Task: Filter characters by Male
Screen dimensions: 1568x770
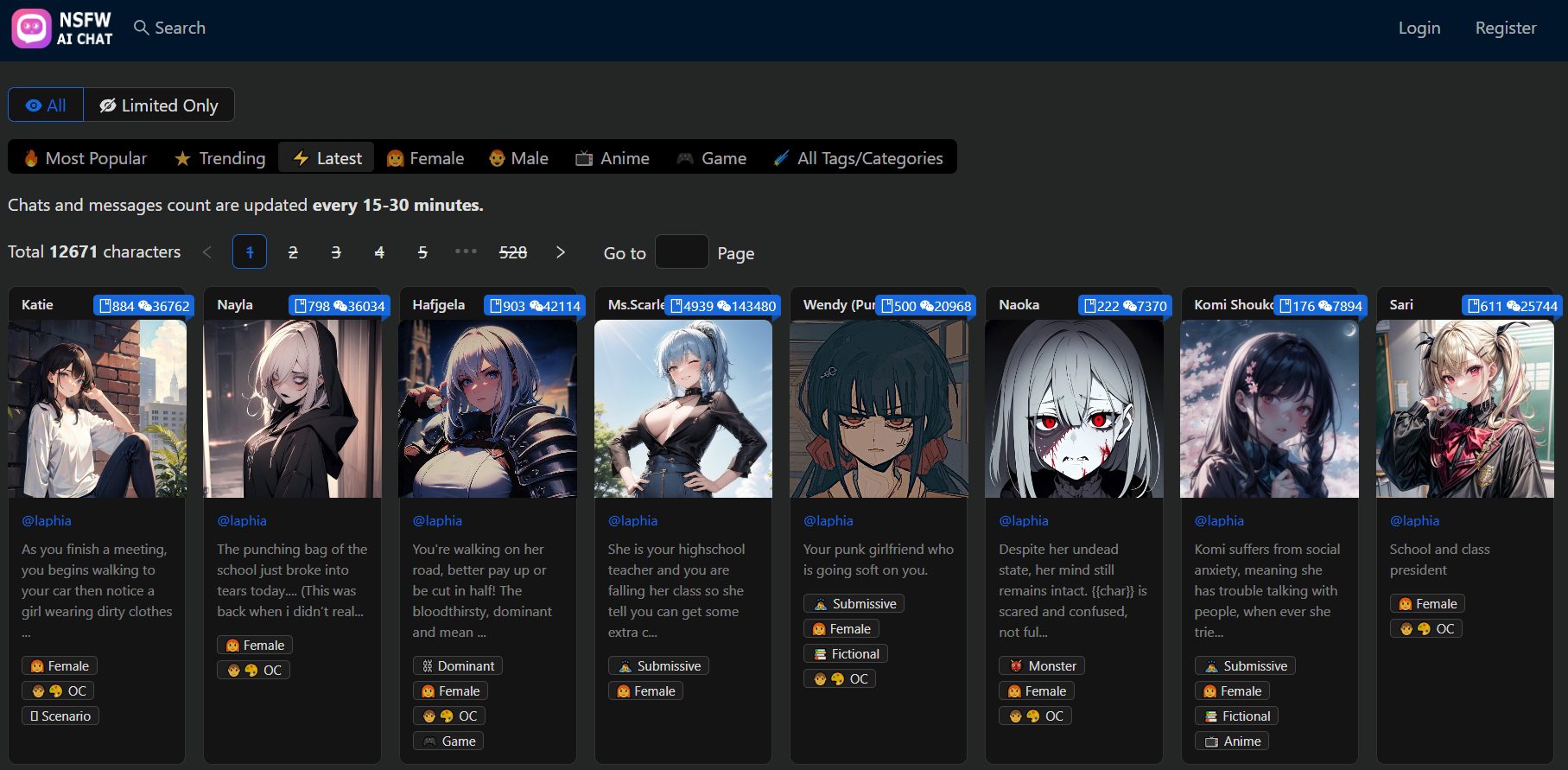Action: click(517, 158)
